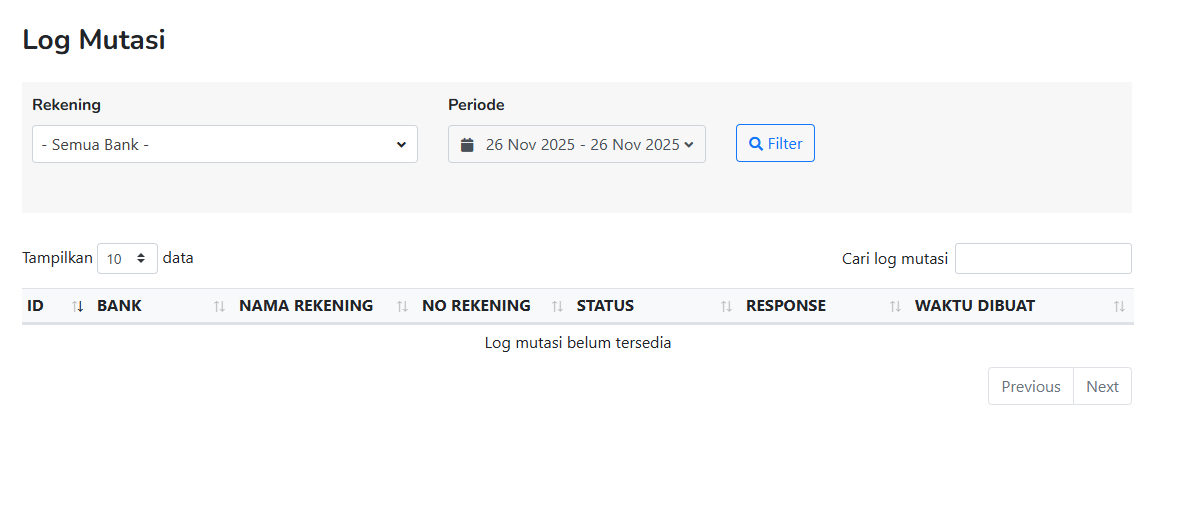Click the calendar icon in Periode field
The height and width of the screenshot is (510, 1196).
coord(467,145)
